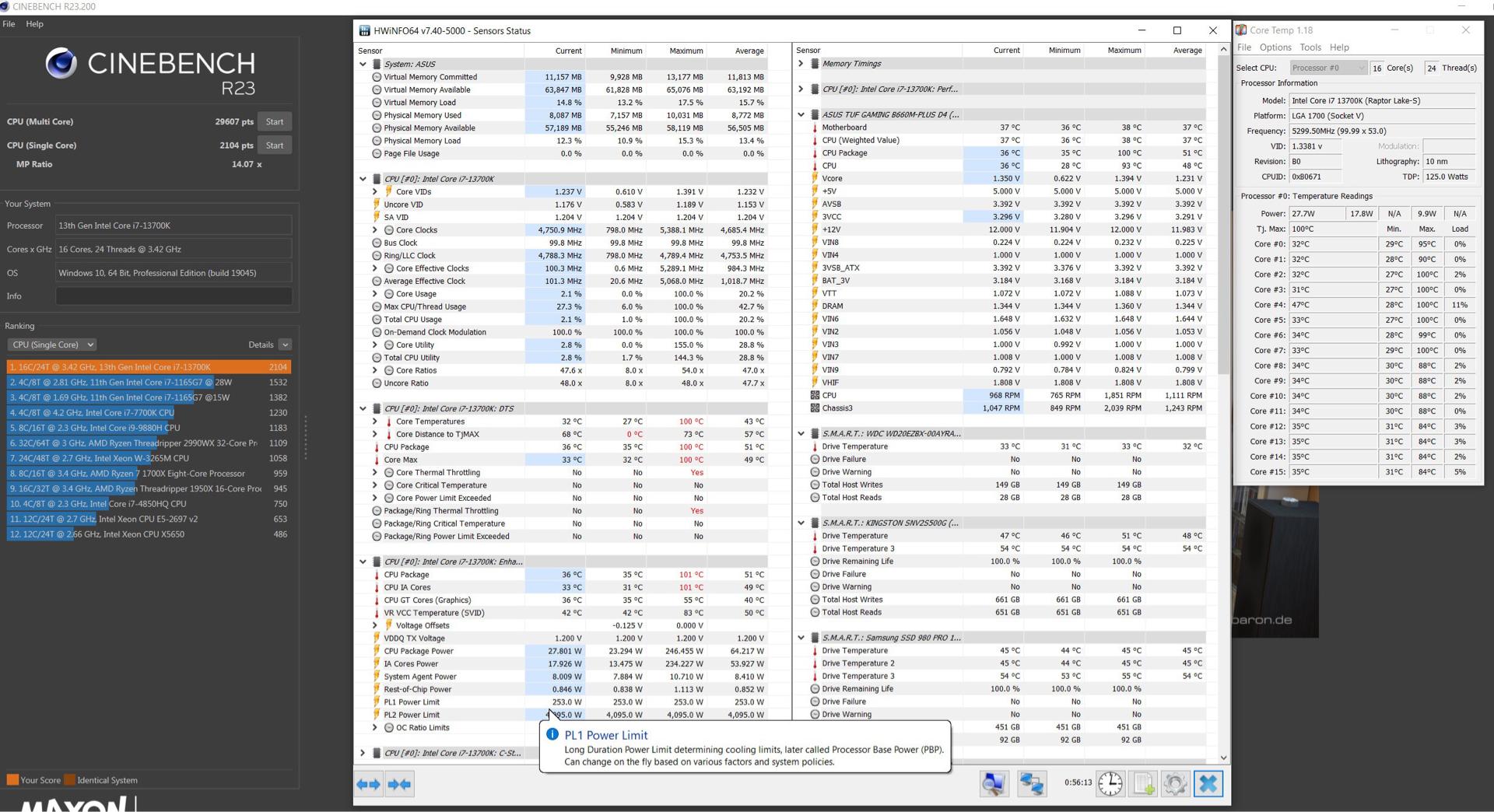The image size is (1494, 812).
Task: Click the collapse-layout arrows icon in HWiNFO
Action: pos(399,784)
